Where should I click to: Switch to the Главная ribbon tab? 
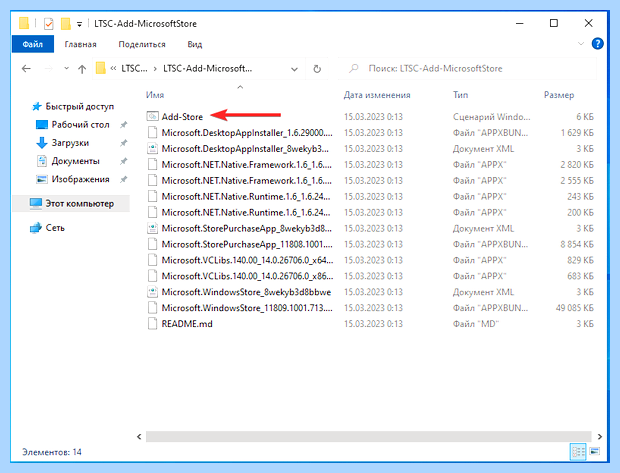click(81, 44)
